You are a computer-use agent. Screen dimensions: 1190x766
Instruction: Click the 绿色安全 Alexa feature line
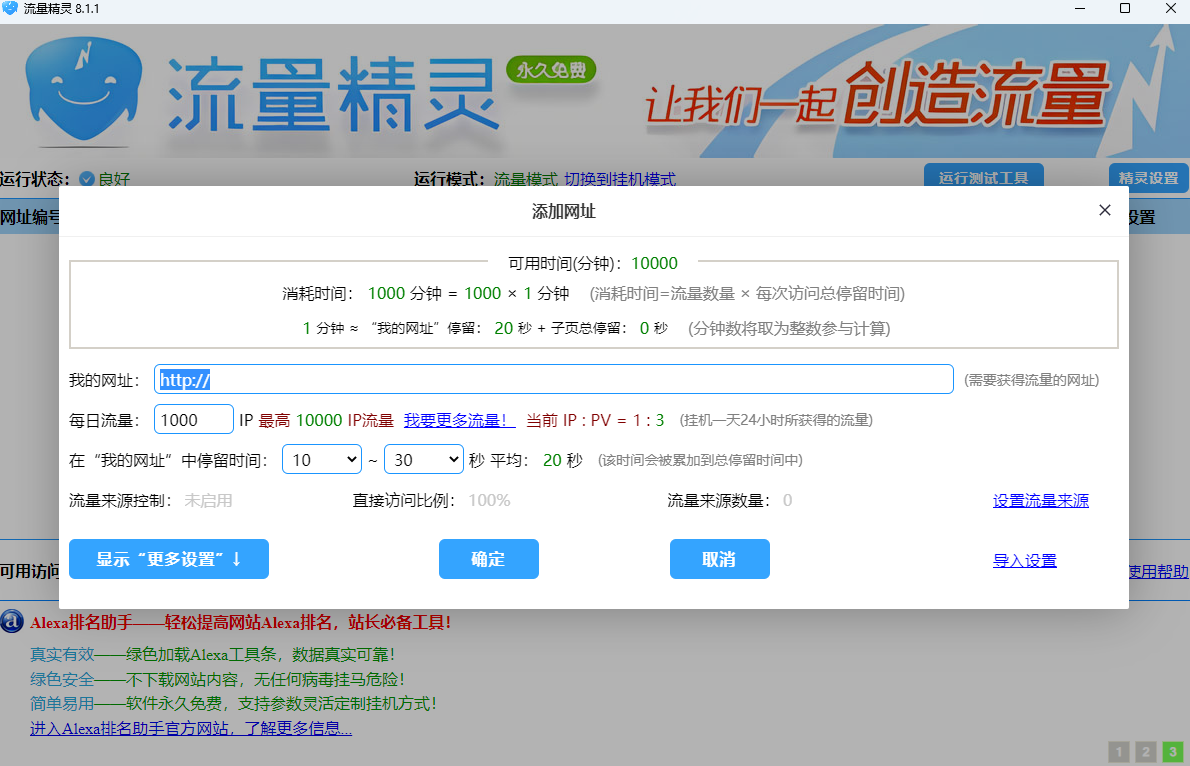217,679
